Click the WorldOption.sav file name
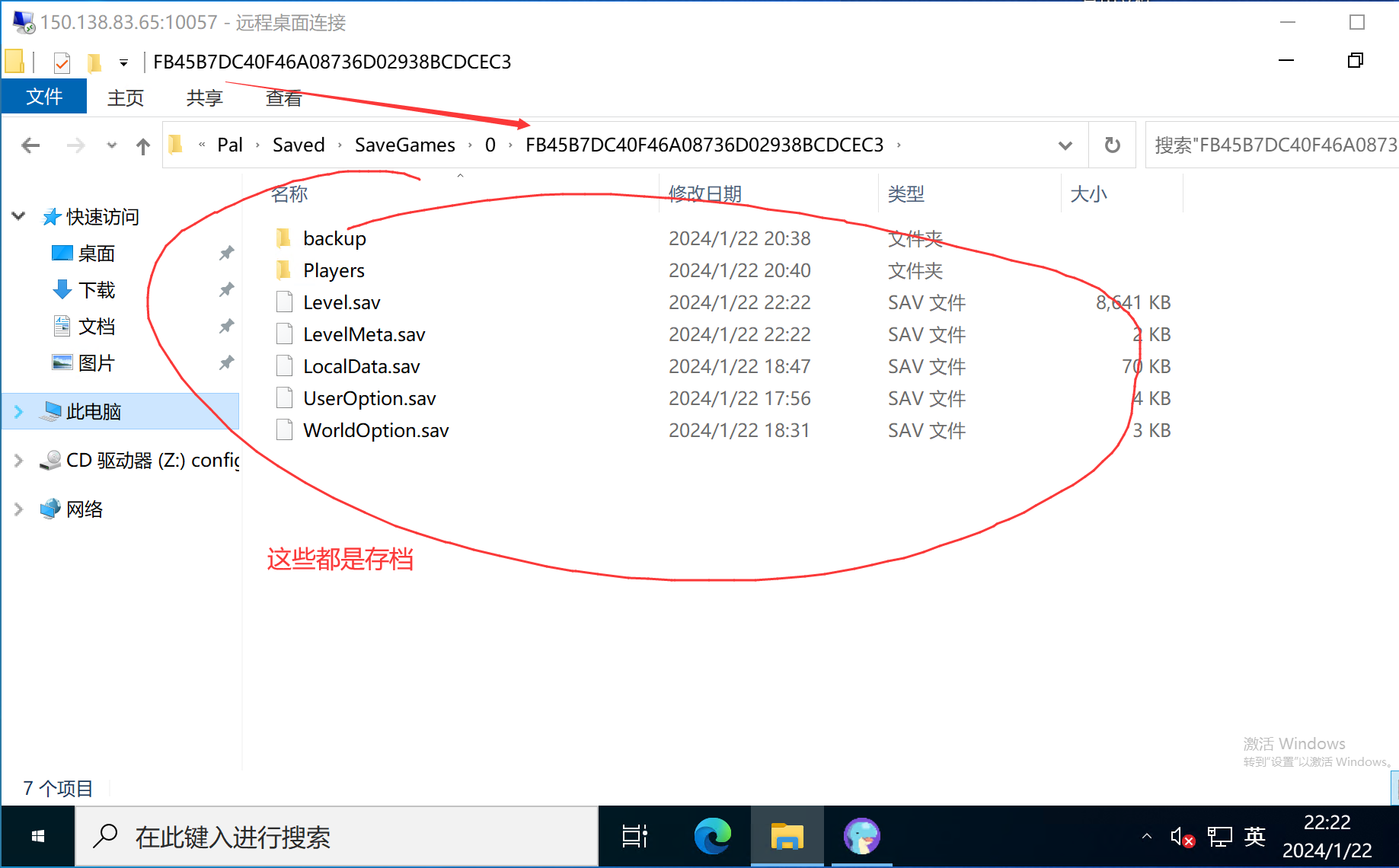Image resolution: width=1399 pixels, height=868 pixels. point(376,430)
